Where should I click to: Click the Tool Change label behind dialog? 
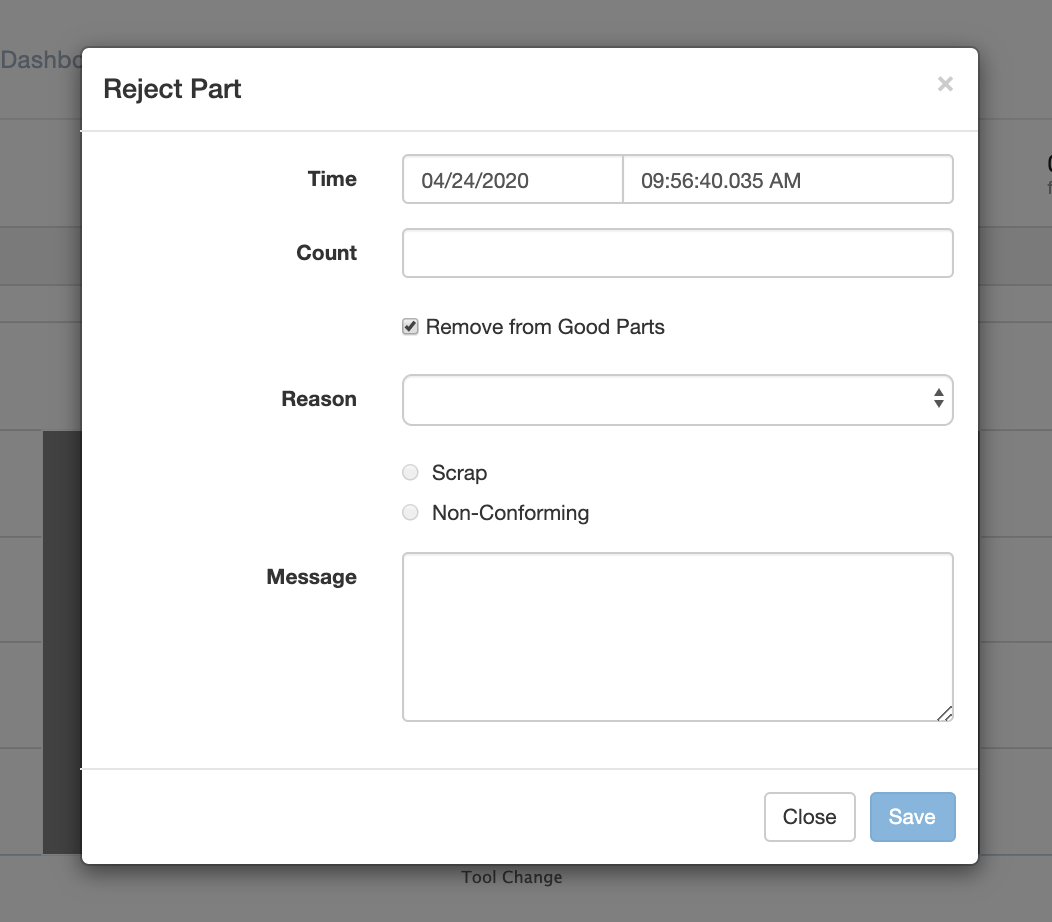point(512,877)
